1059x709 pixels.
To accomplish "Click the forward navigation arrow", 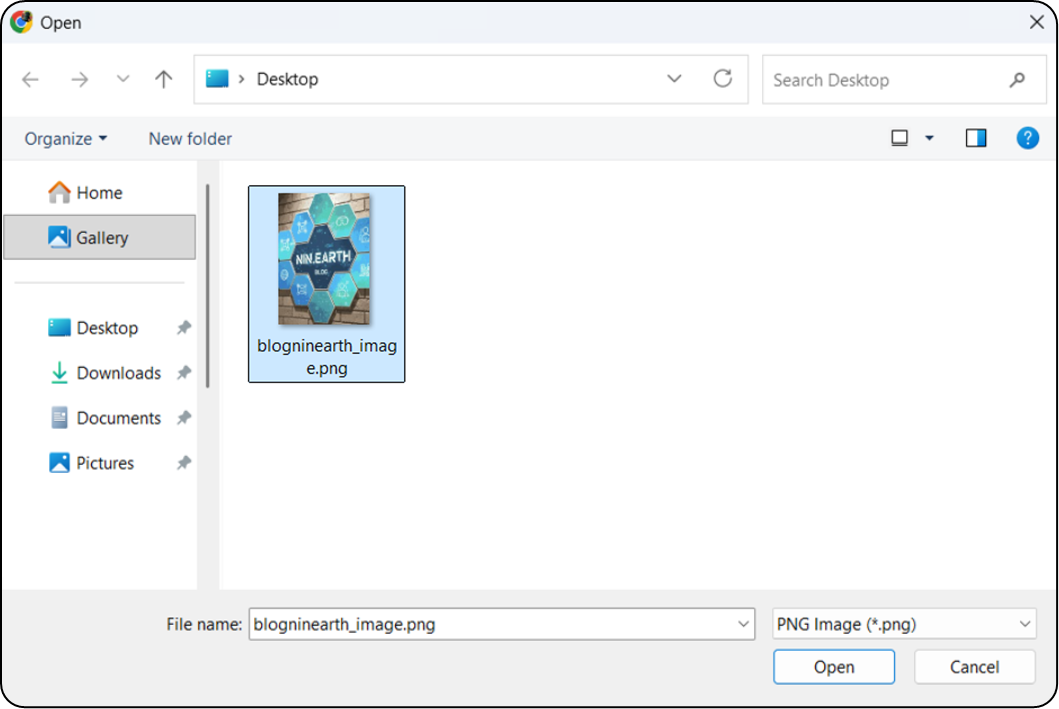I will (x=80, y=80).
